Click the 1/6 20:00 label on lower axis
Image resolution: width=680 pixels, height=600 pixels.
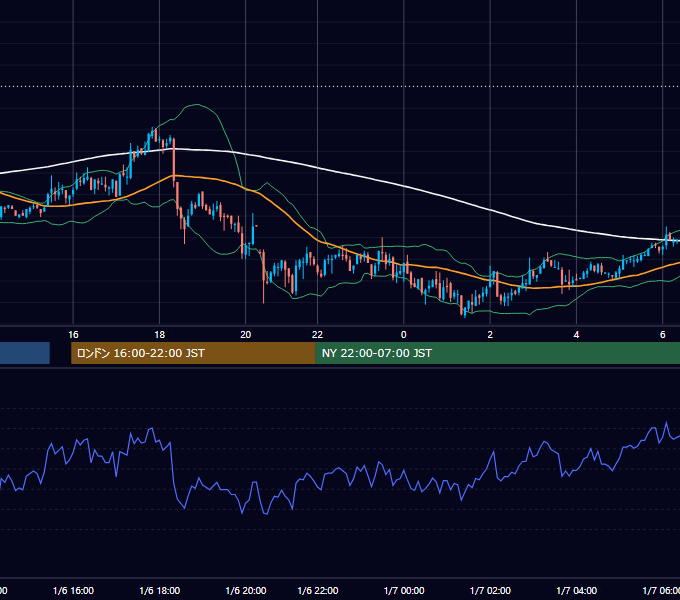coord(246,590)
